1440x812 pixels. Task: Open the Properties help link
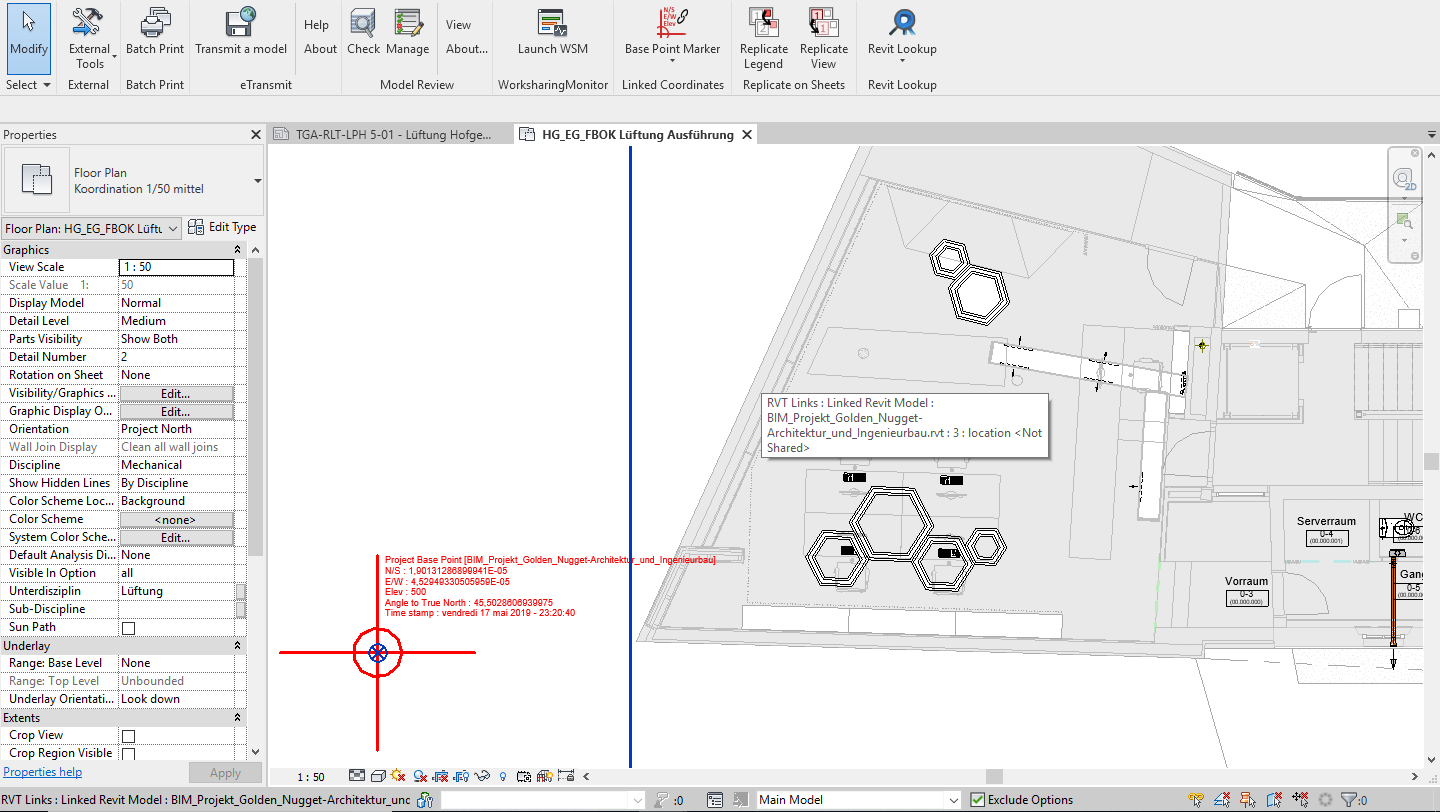tap(42, 771)
